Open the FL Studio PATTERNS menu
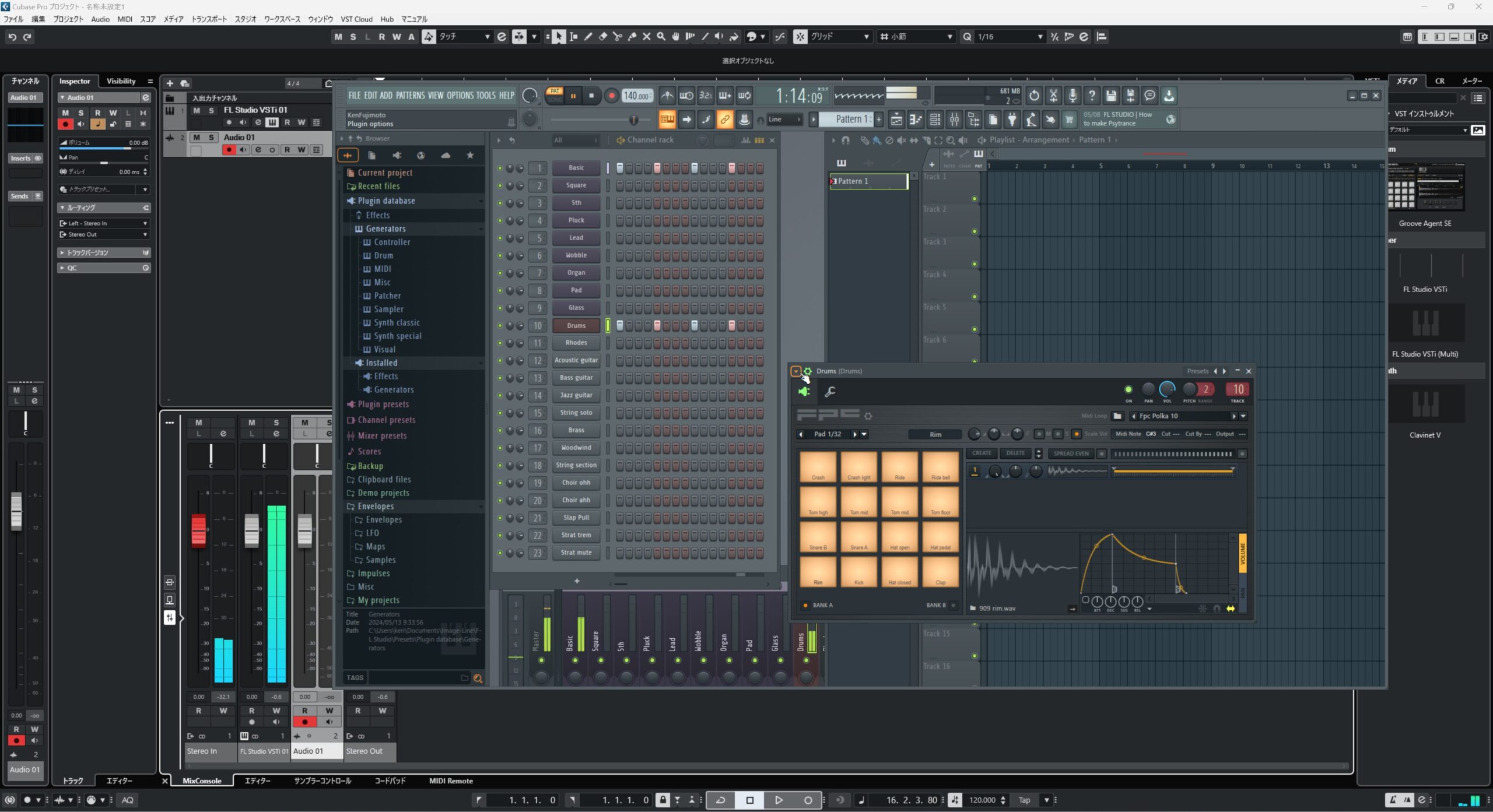Screen dimensions: 1493x812 (x=410, y=96)
